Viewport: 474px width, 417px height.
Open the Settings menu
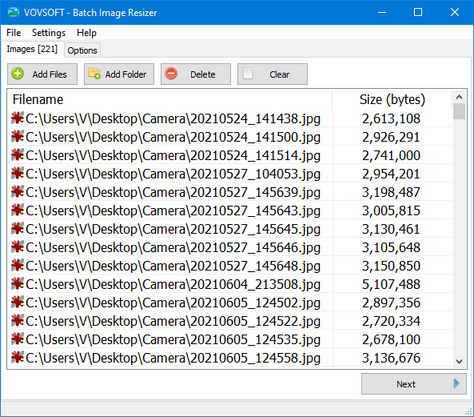click(x=49, y=33)
